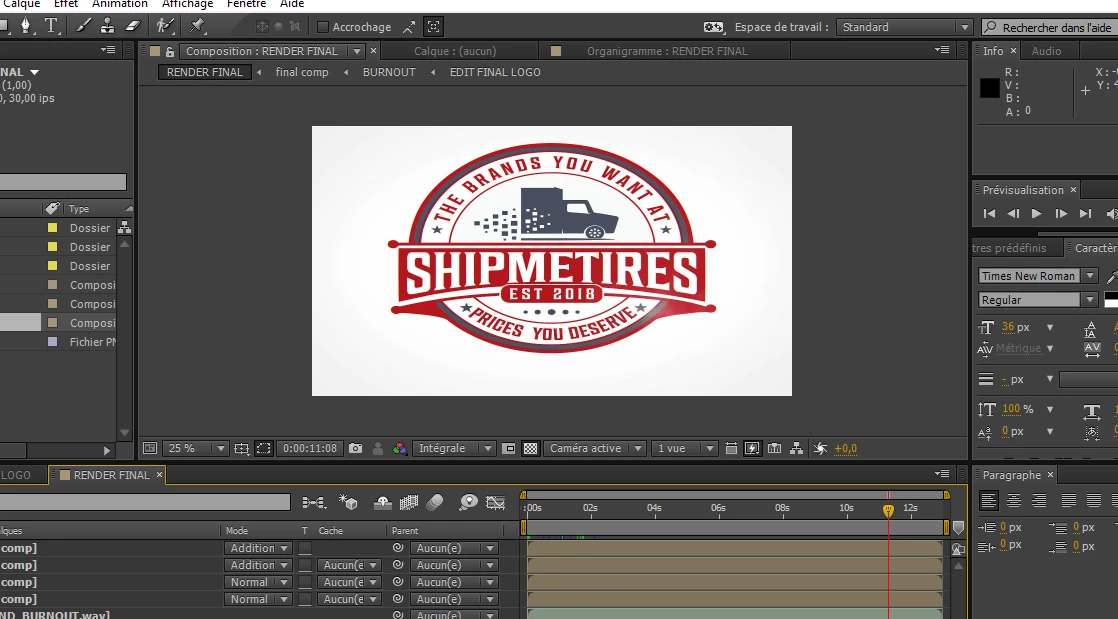Screen dimensions: 1118x619
Task: Toggle fast previews button
Action: 752,449
